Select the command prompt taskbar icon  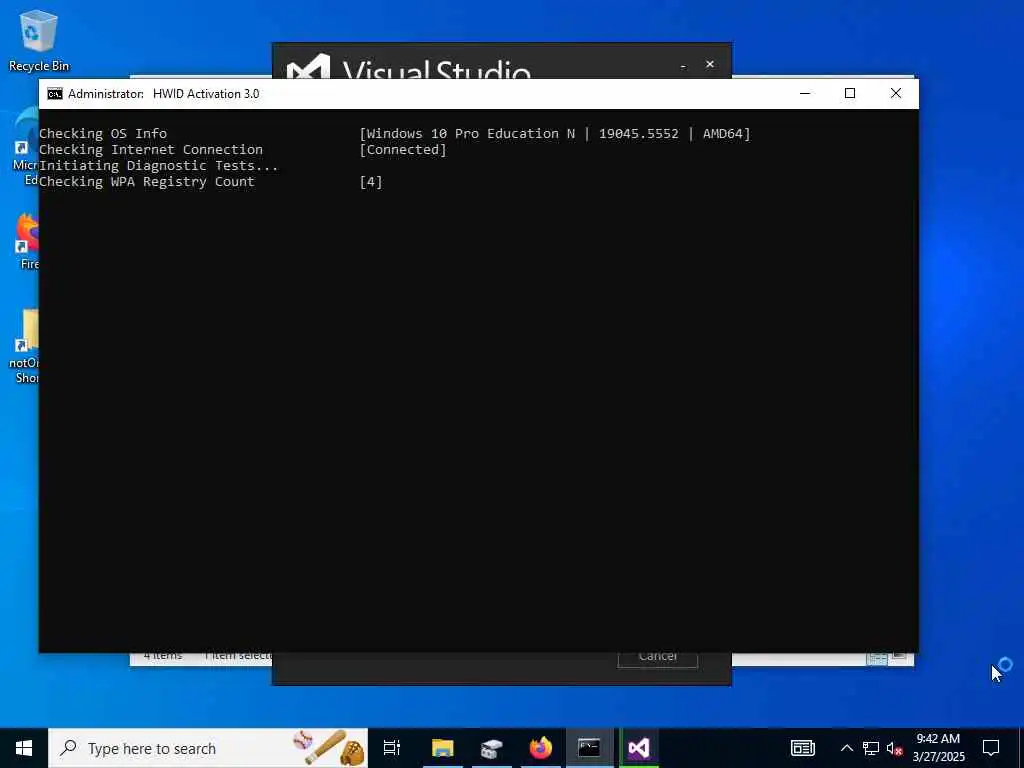589,748
